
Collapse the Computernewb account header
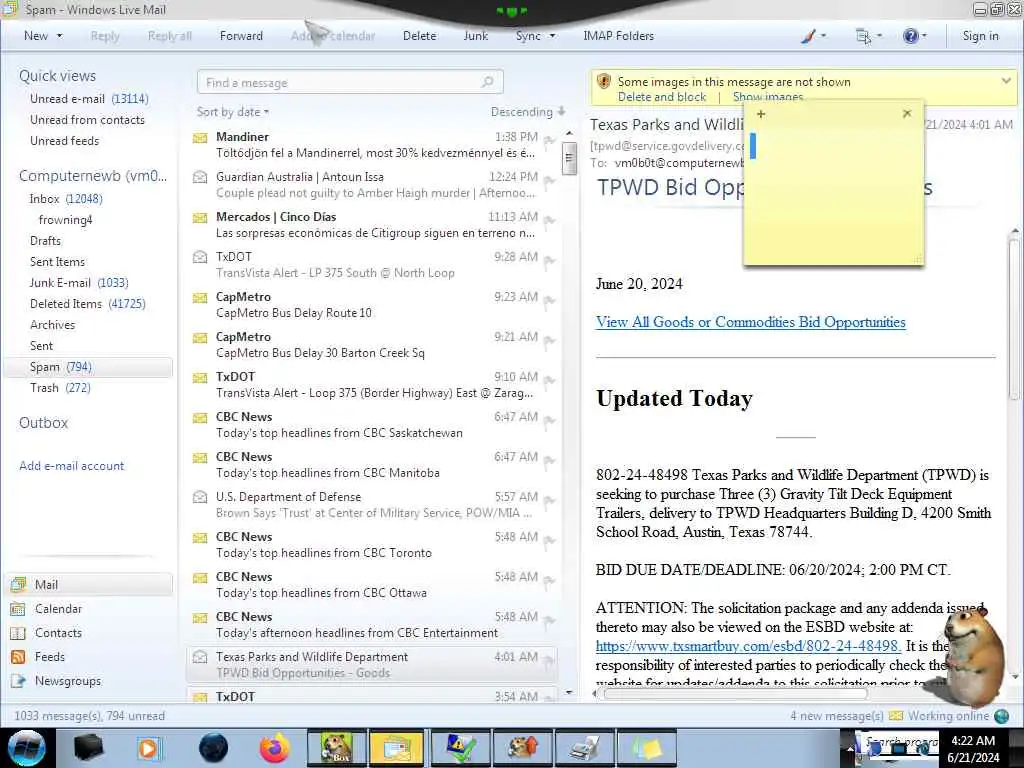pyautogui.click(x=93, y=176)
